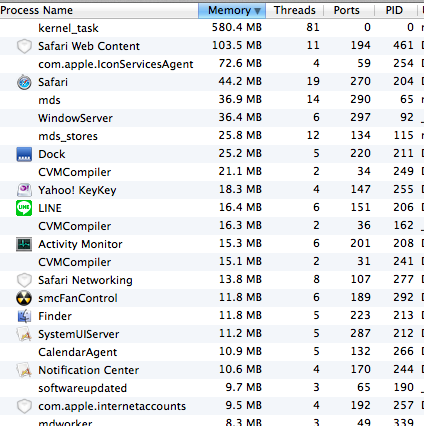Screen dimensions: 424x426
Task: Select the kernel_task process row
Action: (212, 28)
